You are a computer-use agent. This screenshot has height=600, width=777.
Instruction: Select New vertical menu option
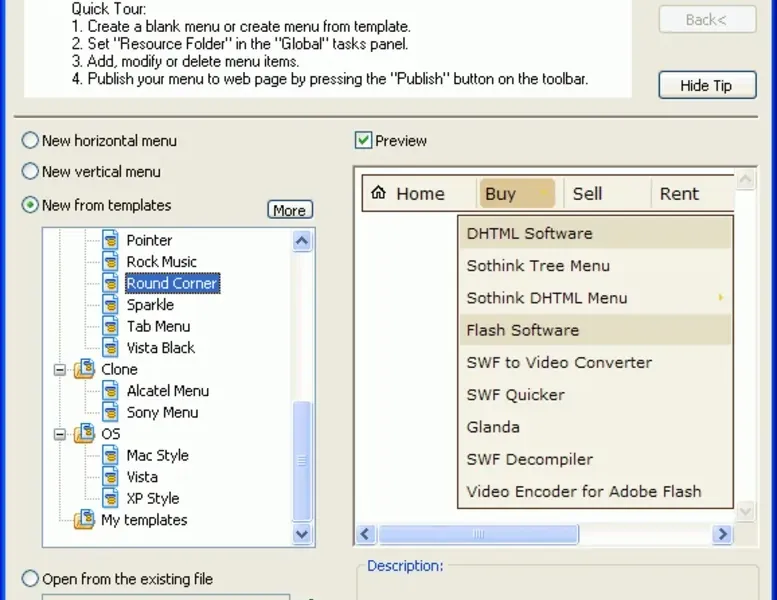click(30, 171)
